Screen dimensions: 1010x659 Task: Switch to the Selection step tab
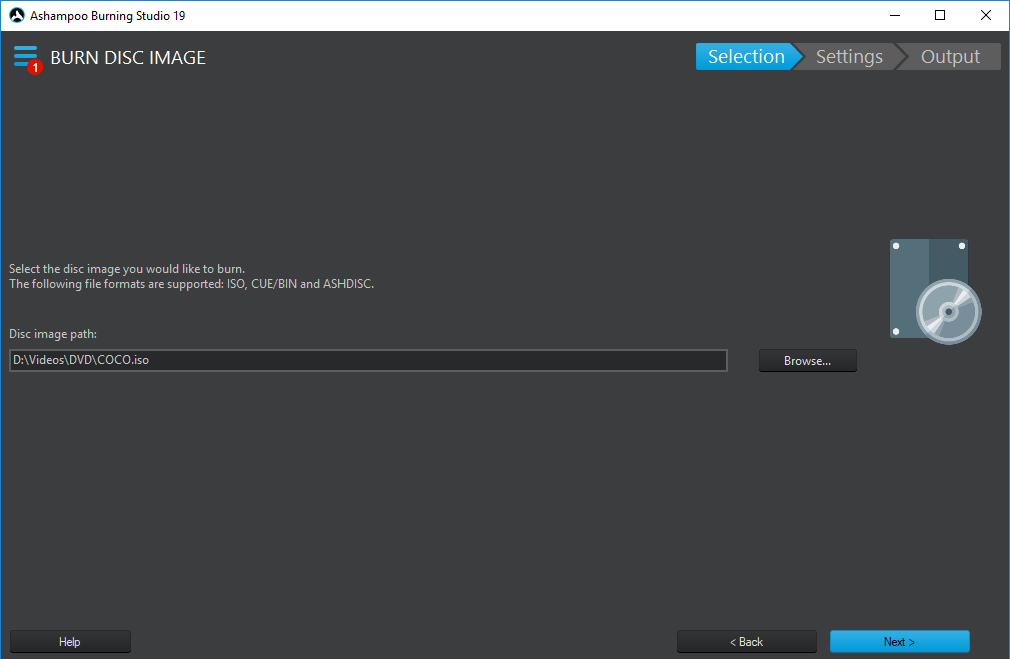(747, 57)
